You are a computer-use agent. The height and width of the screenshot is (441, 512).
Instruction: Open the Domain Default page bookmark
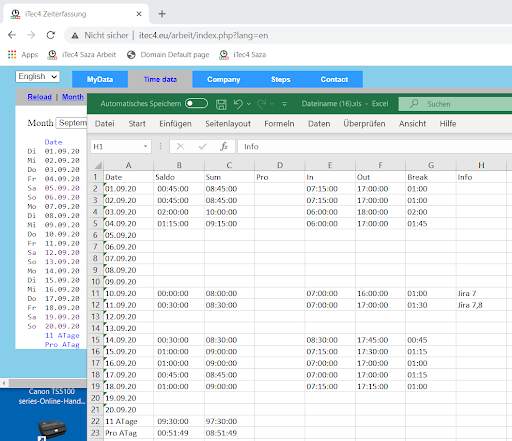tap(168, 54)
